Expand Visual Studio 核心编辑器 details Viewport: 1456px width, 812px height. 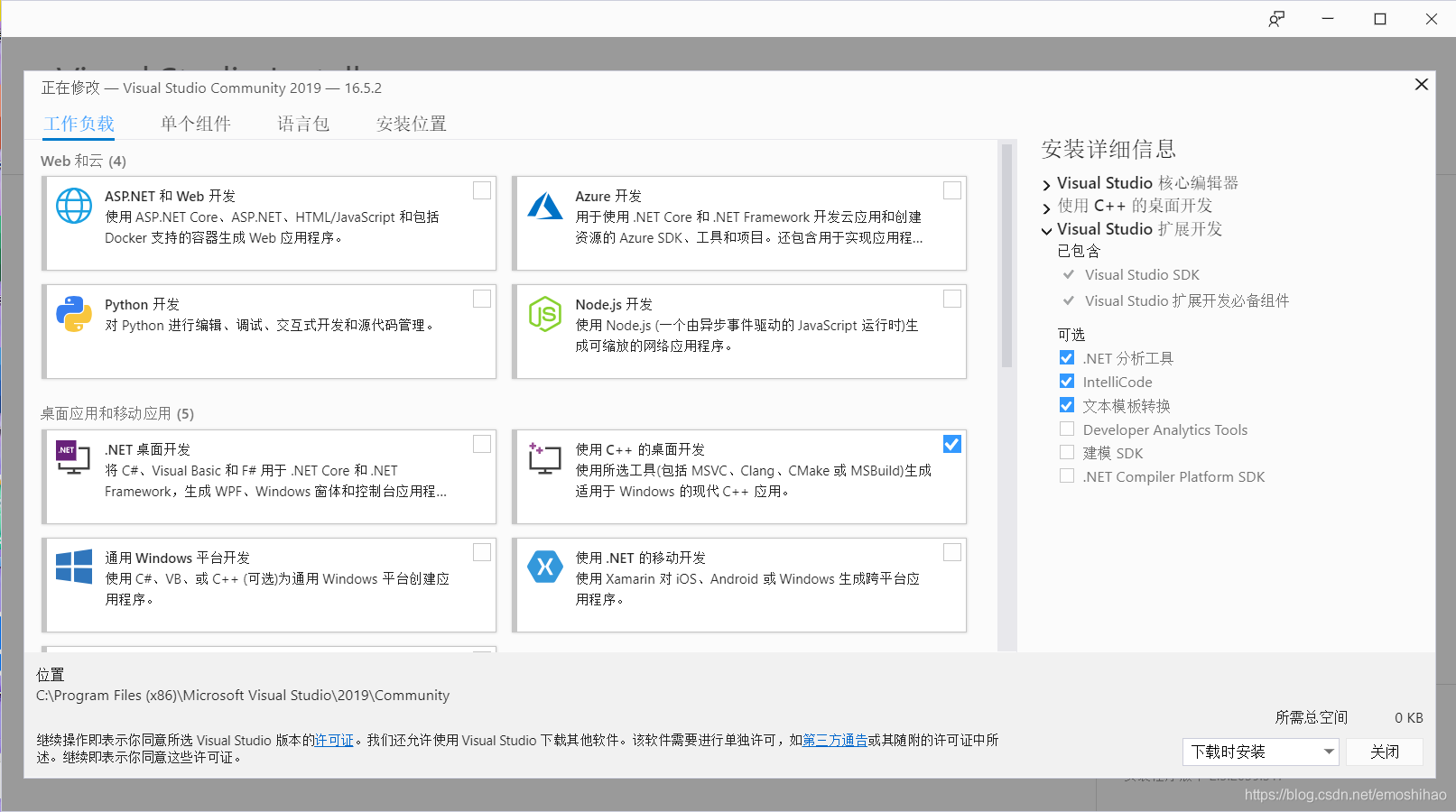1047,185
